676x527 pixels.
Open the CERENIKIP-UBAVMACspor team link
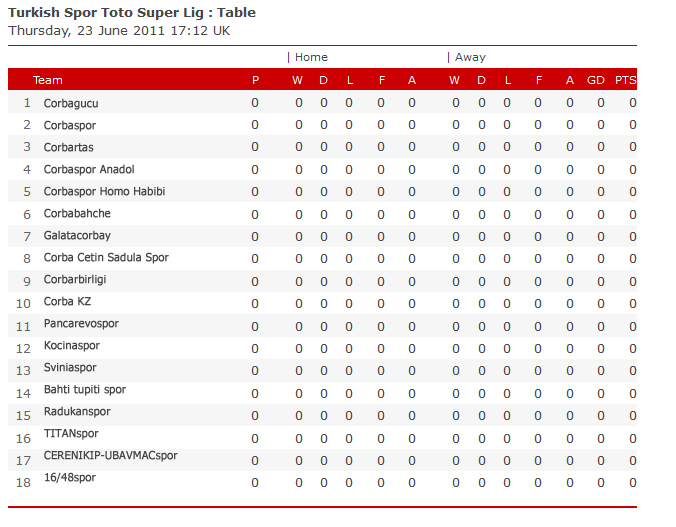pyautogui.click(x=110, y=456)
